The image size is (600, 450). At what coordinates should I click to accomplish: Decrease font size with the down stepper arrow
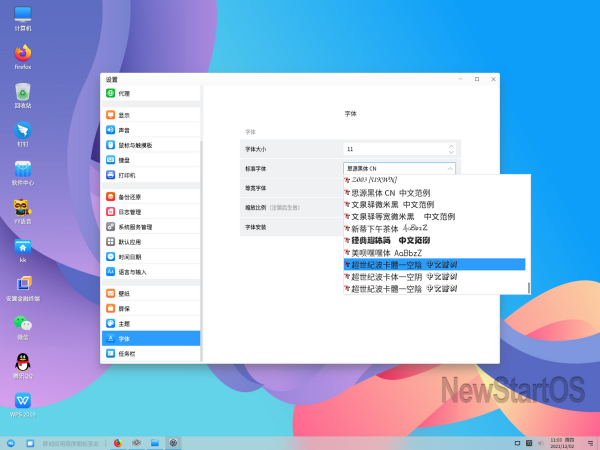pos(451,152)
